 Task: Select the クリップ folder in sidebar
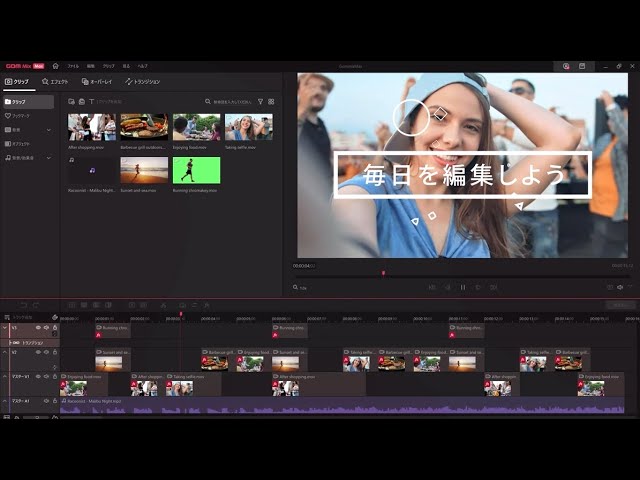28,102
